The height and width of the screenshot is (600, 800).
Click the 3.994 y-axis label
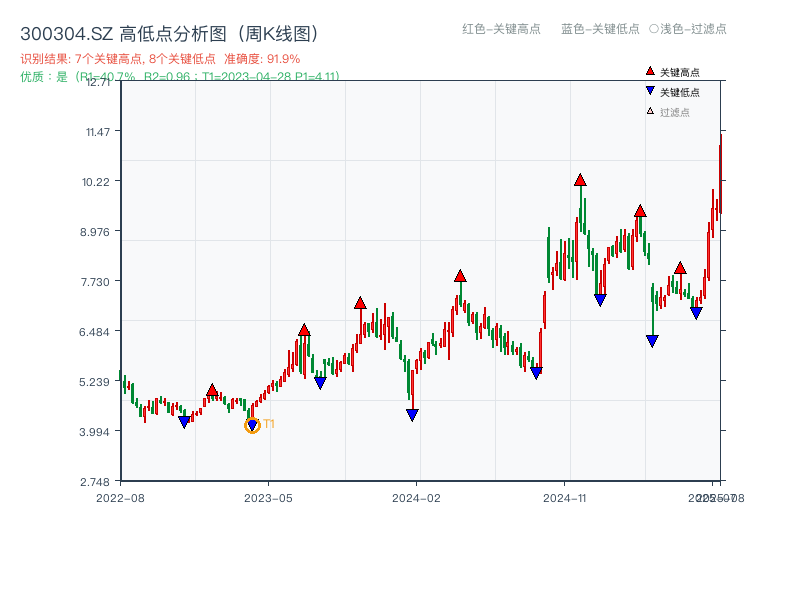click(x=94, y=432)
